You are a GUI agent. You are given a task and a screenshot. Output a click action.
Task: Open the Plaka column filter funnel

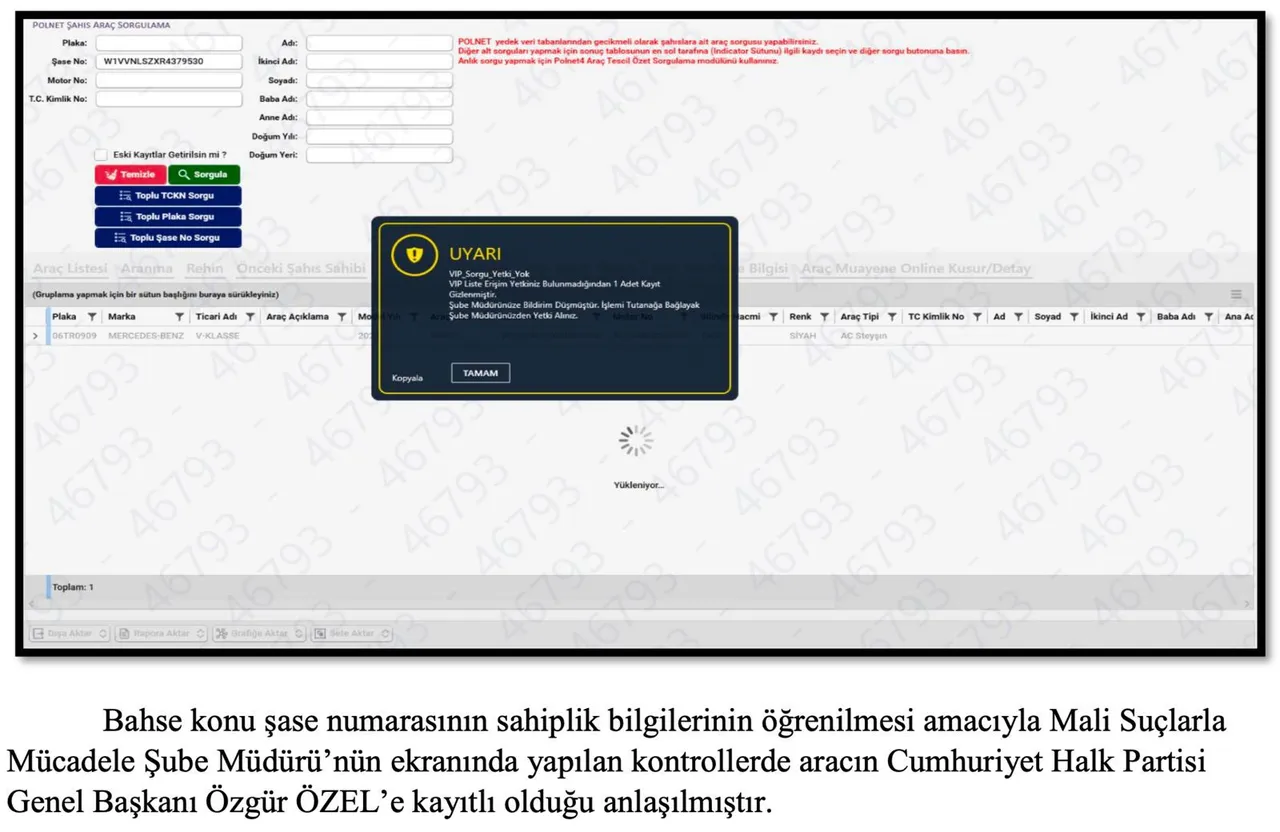(90, 316)
